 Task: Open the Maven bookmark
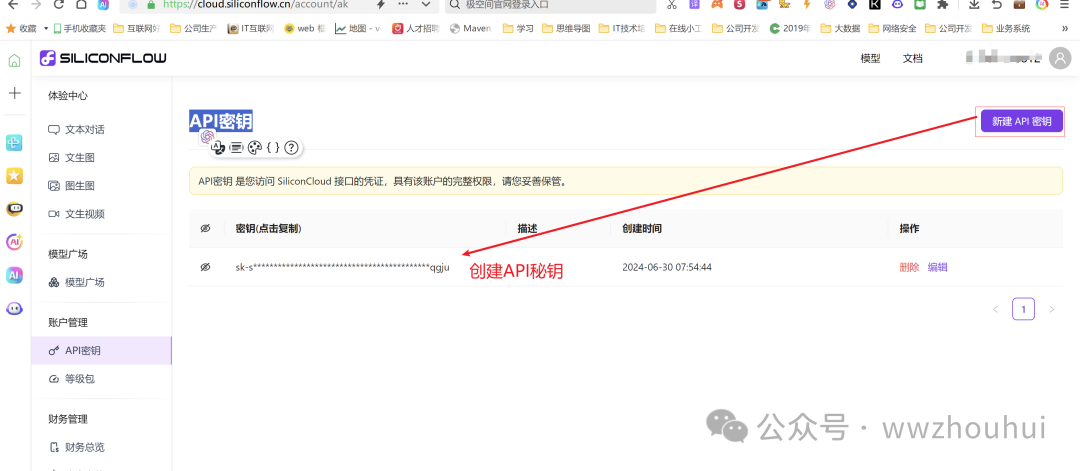pyautogui.click(x=470, y=28)
